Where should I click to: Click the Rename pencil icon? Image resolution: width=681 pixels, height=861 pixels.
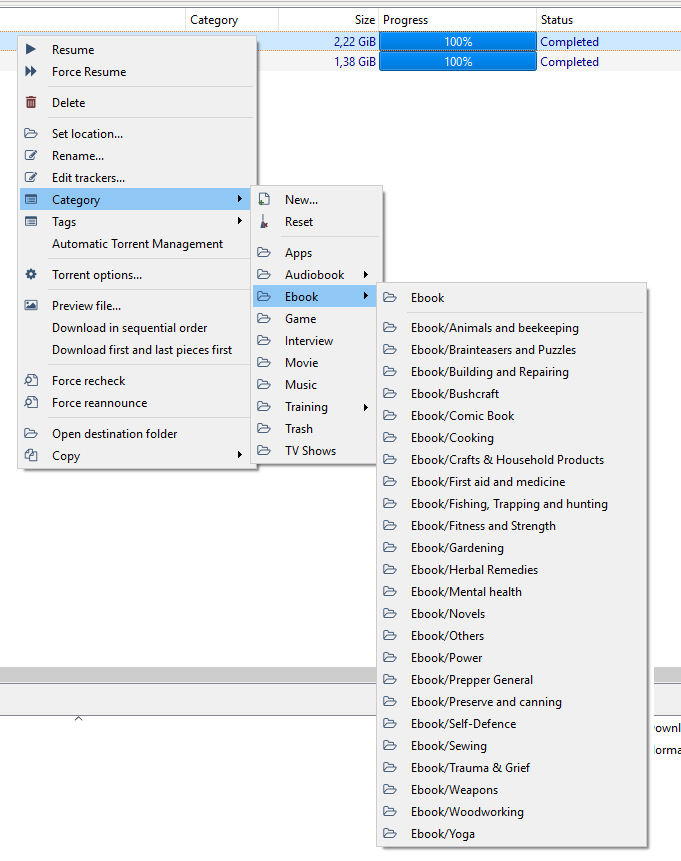click(31, 155)
